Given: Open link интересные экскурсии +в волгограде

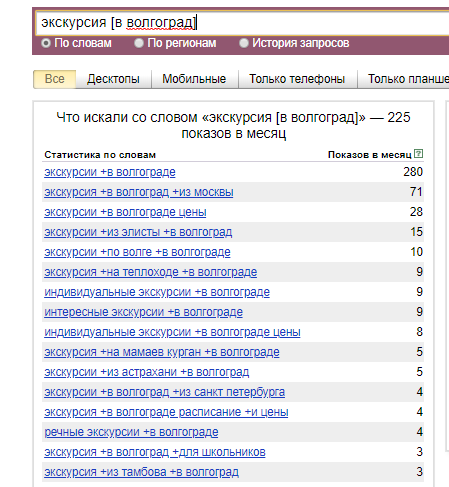Looking at the screenshot, I should (x=143, y=312).
